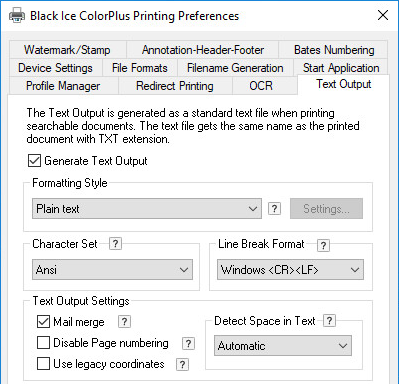Uncheck Generate Text Output checkbox
This screenshot has width=399, height=384.
[x=34, y=161]
